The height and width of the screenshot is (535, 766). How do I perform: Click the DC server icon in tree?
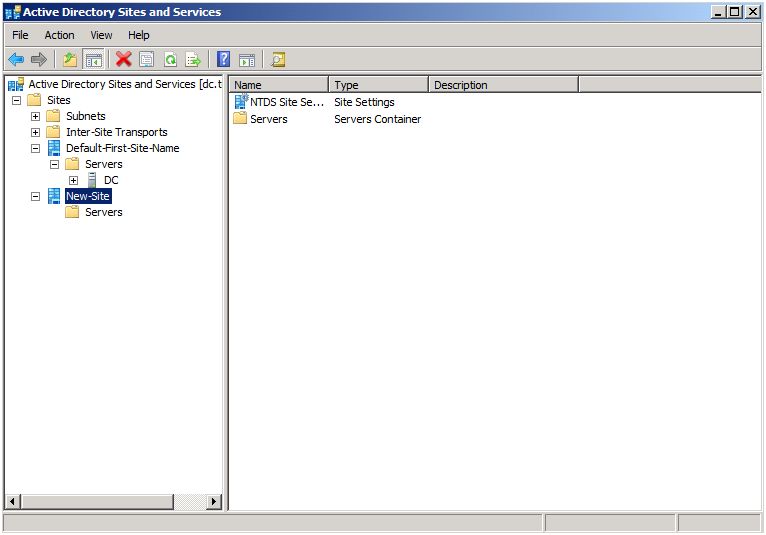click(x=91, y=180)
